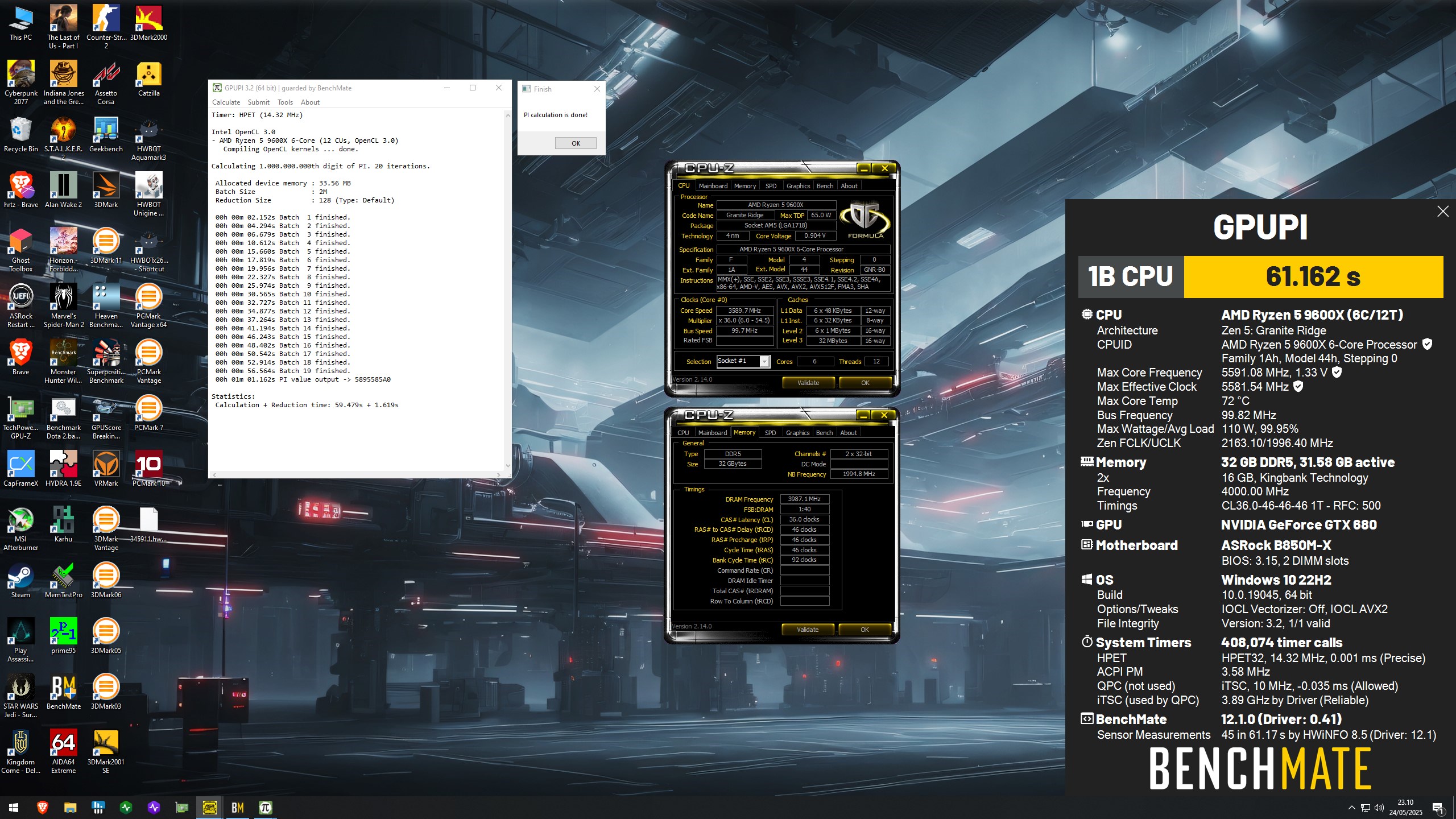Select the This PC desktop icon

point(21,24)
